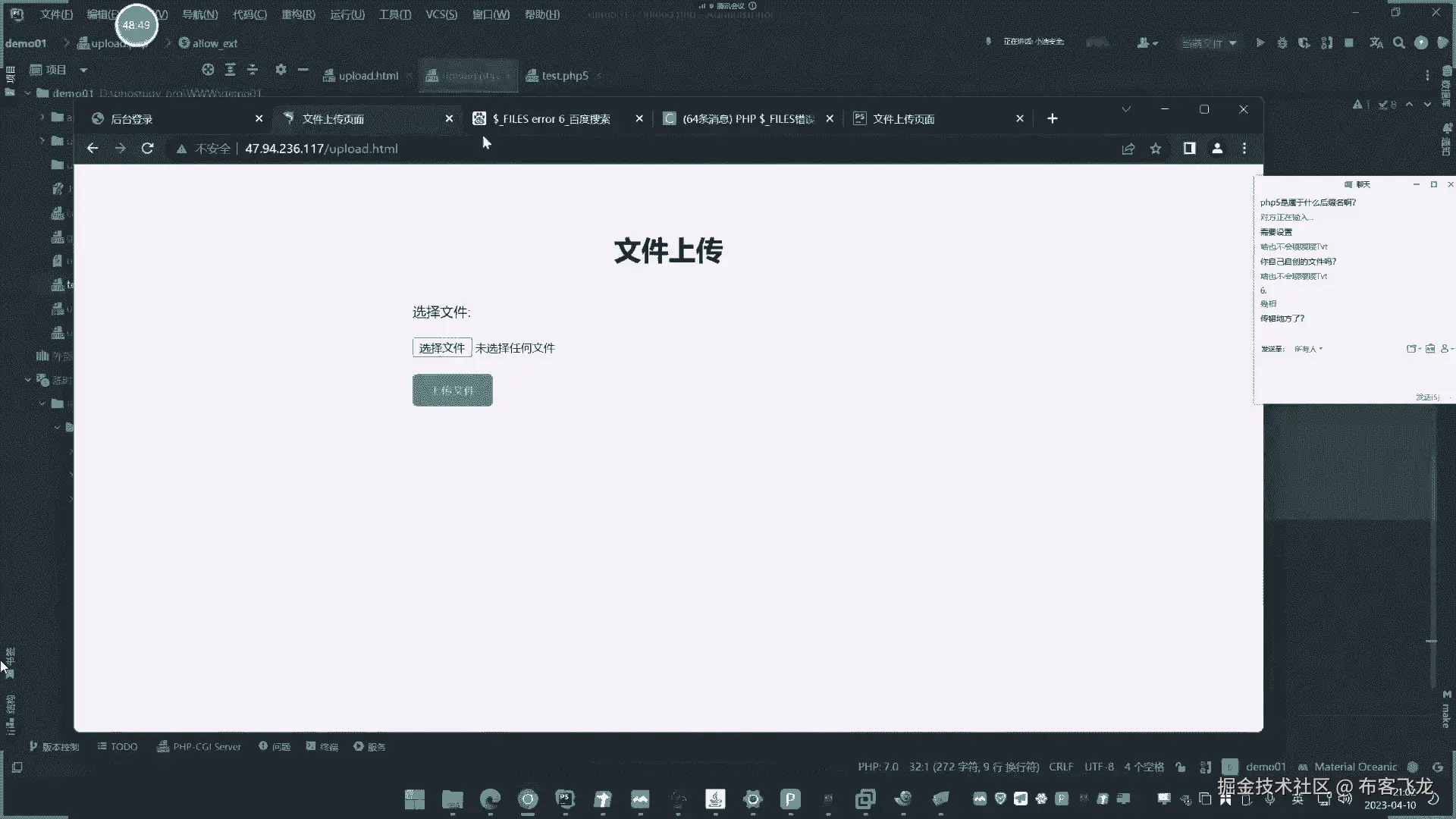The image size is (1456, 819).
Task: Open the 代码(C) menu
Action: click(249, 14)
